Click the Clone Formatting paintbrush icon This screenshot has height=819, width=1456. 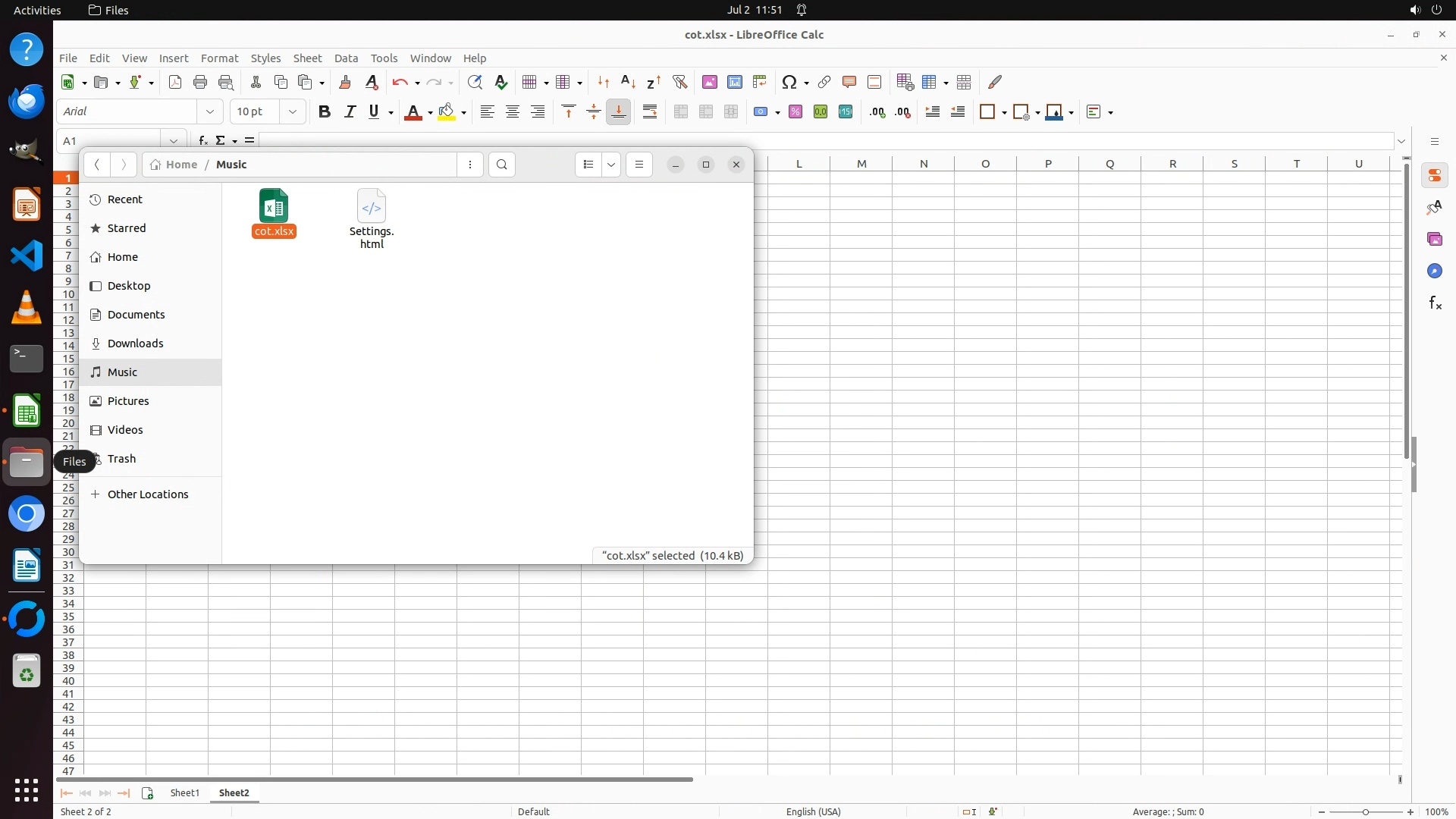(x=345, y=82)
